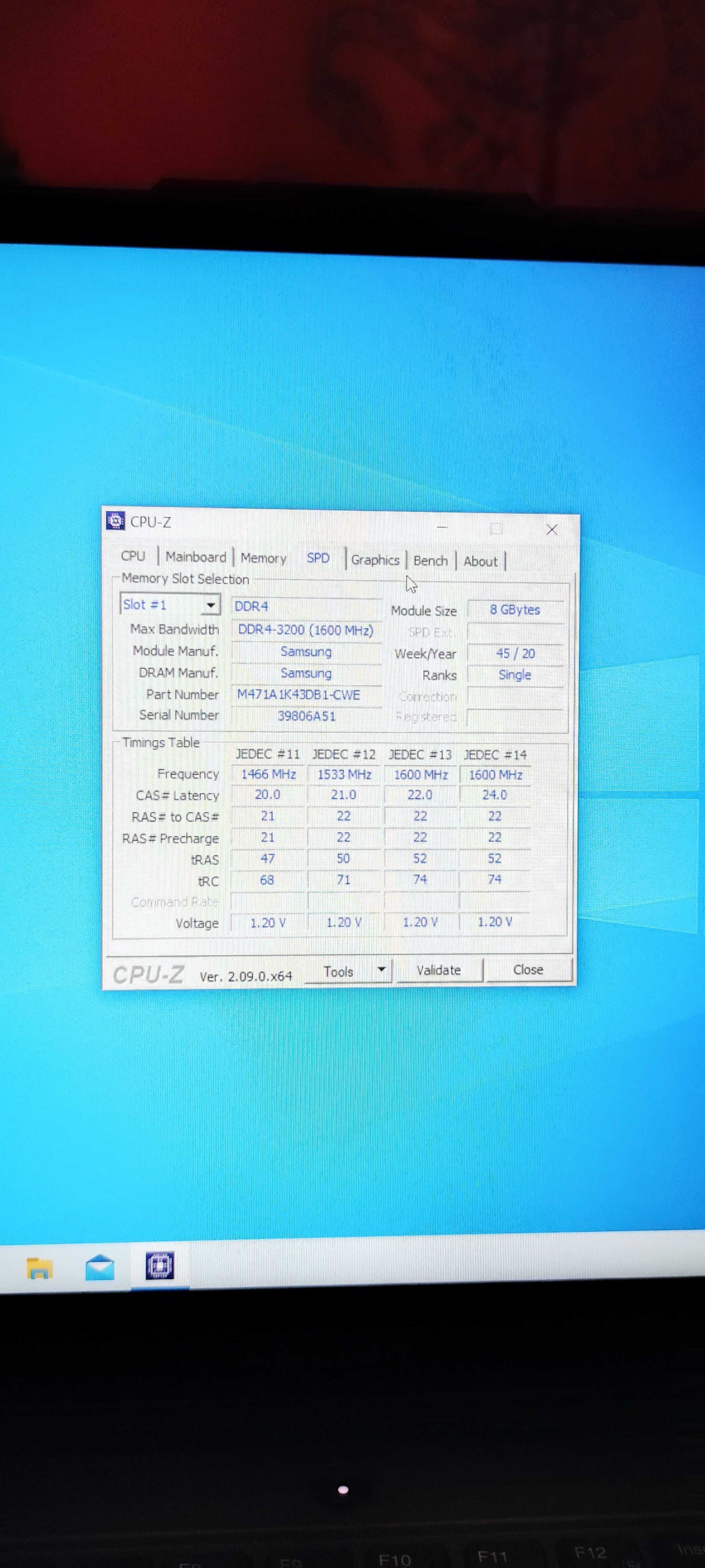Click the JEDEC #13 column header

point(420,755)
